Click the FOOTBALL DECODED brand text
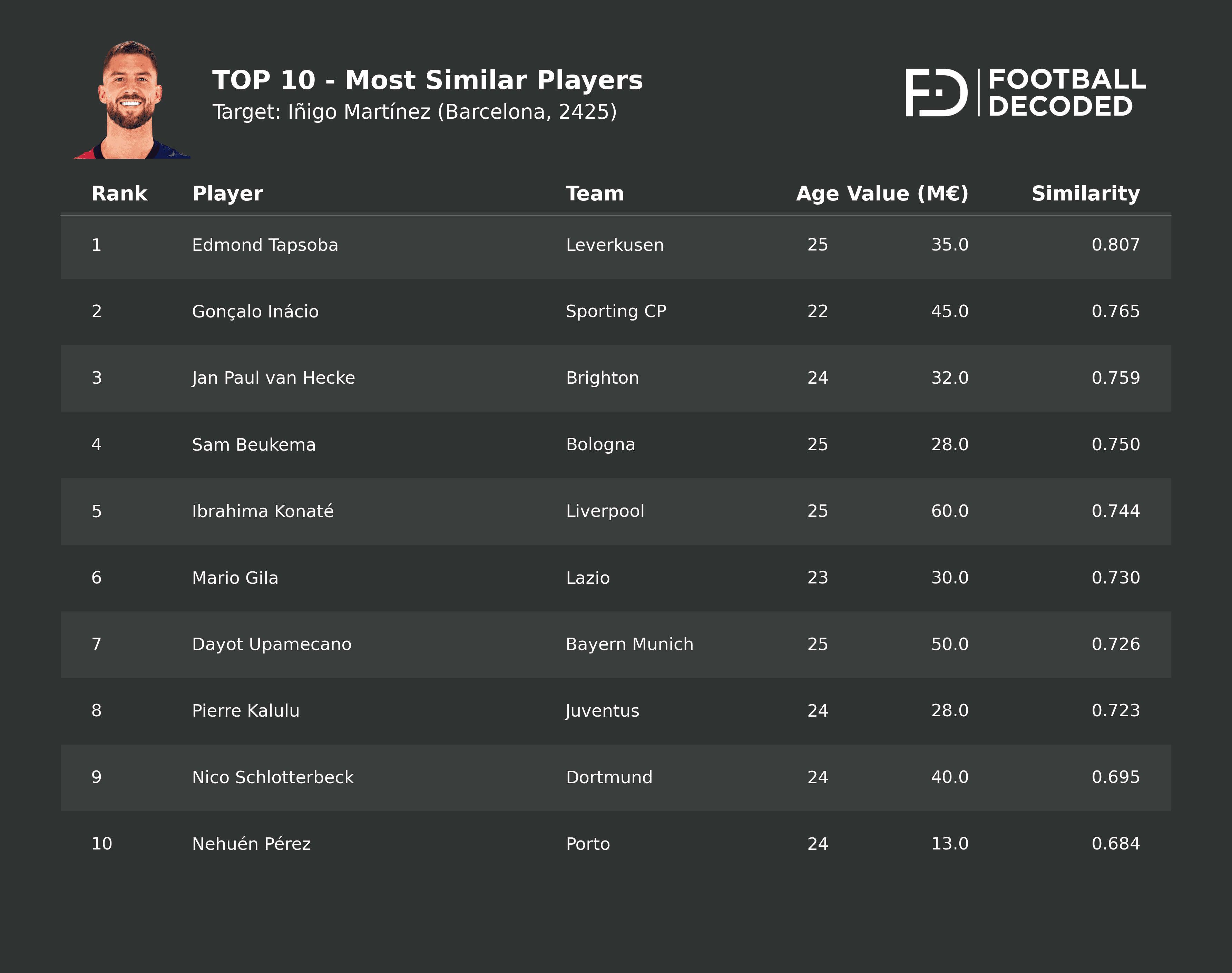 1066,92
